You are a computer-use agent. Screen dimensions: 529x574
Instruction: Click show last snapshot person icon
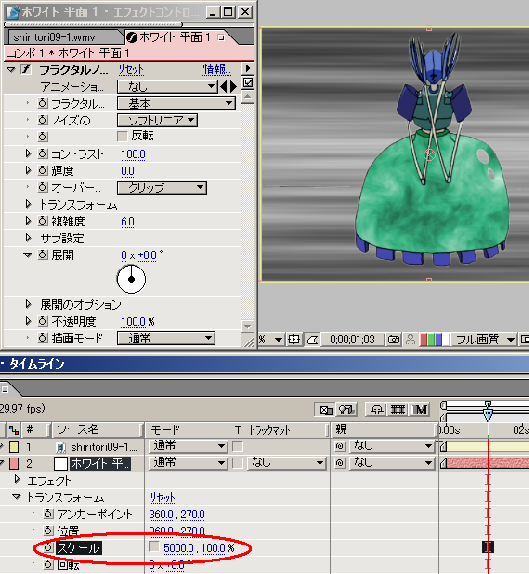(x=410, y=339)
